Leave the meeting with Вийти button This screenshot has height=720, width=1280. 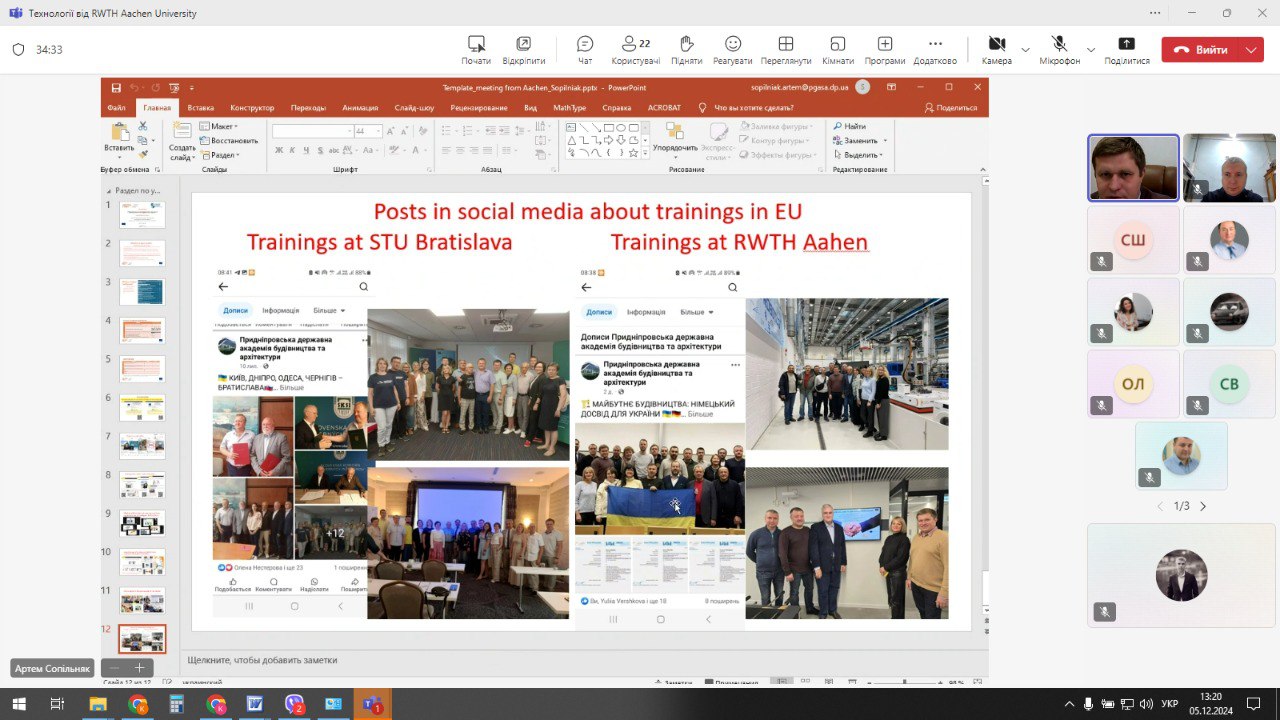coord(1201,49)
